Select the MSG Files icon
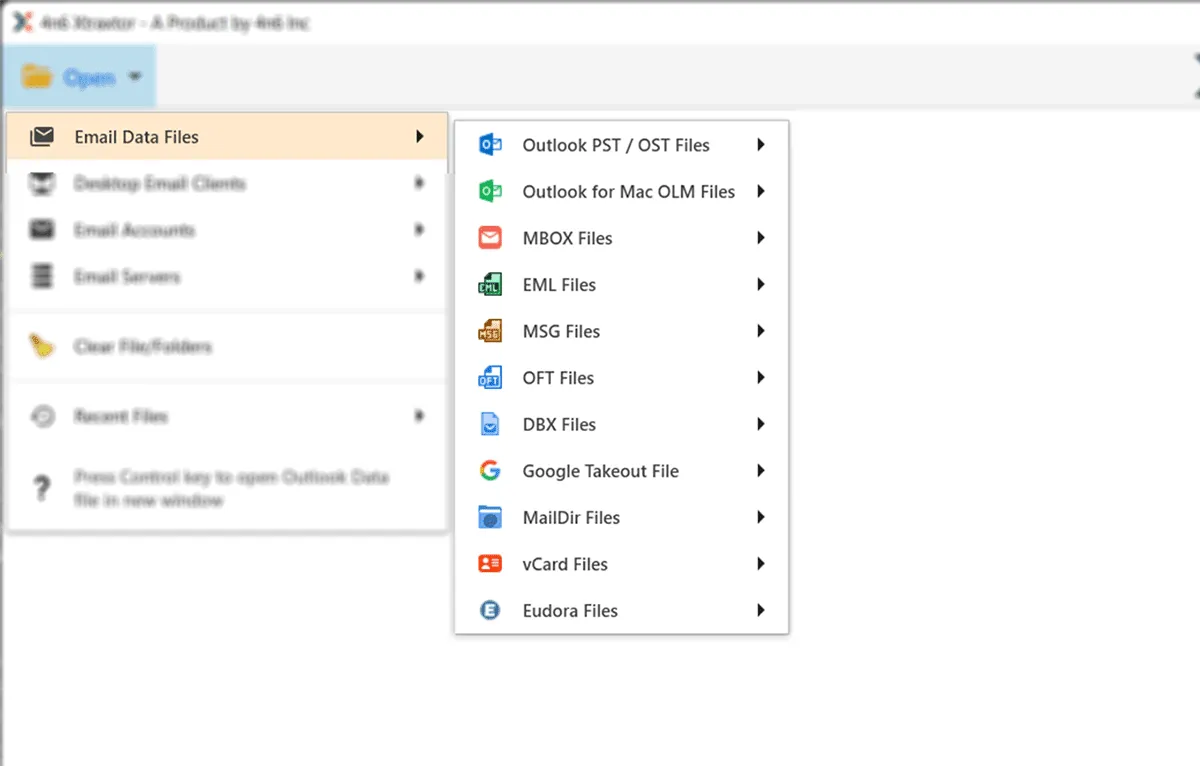 click(489, 331)
